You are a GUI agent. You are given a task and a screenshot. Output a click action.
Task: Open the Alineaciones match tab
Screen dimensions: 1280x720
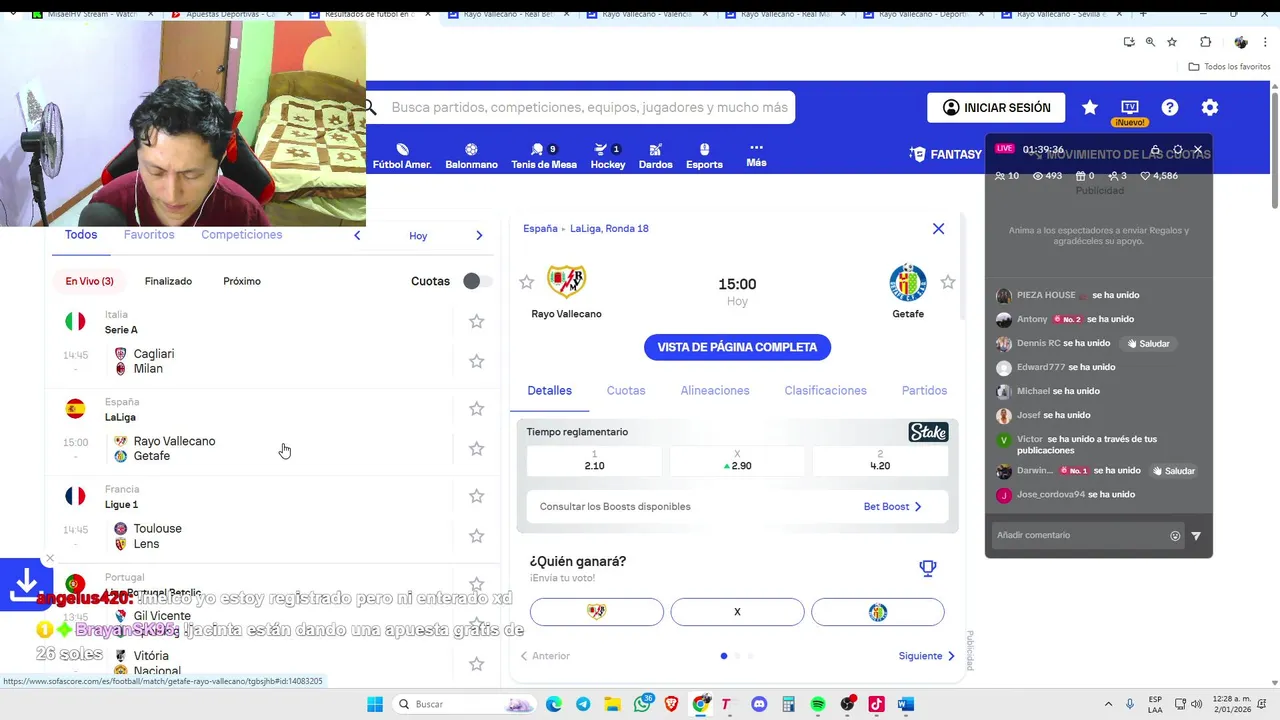tap(715, 391)
